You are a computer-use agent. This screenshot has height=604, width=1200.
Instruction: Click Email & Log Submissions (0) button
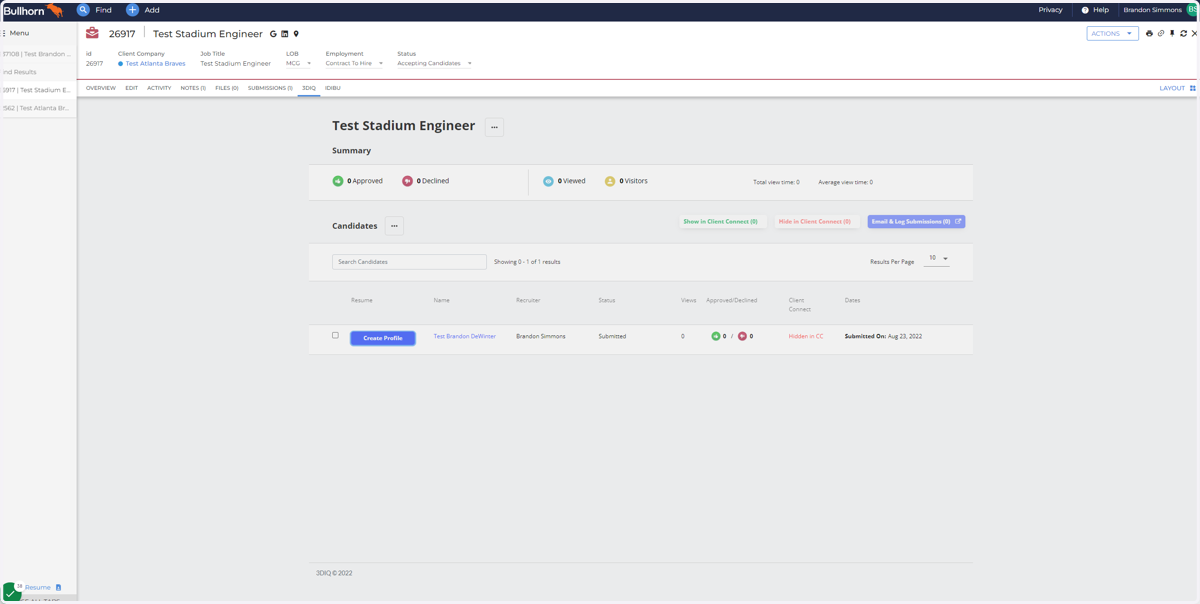tap(916, 222)
